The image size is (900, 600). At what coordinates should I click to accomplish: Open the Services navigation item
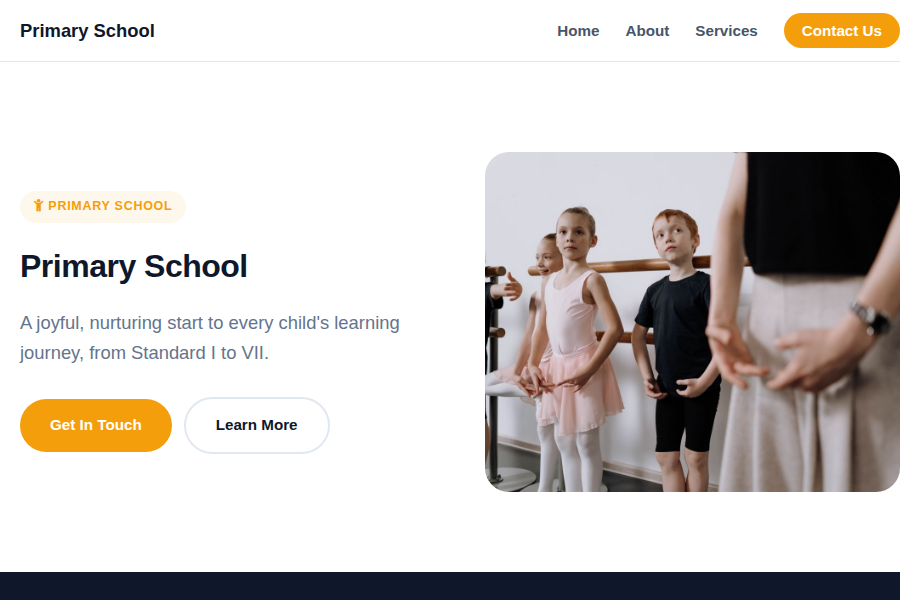coord(726,31)
